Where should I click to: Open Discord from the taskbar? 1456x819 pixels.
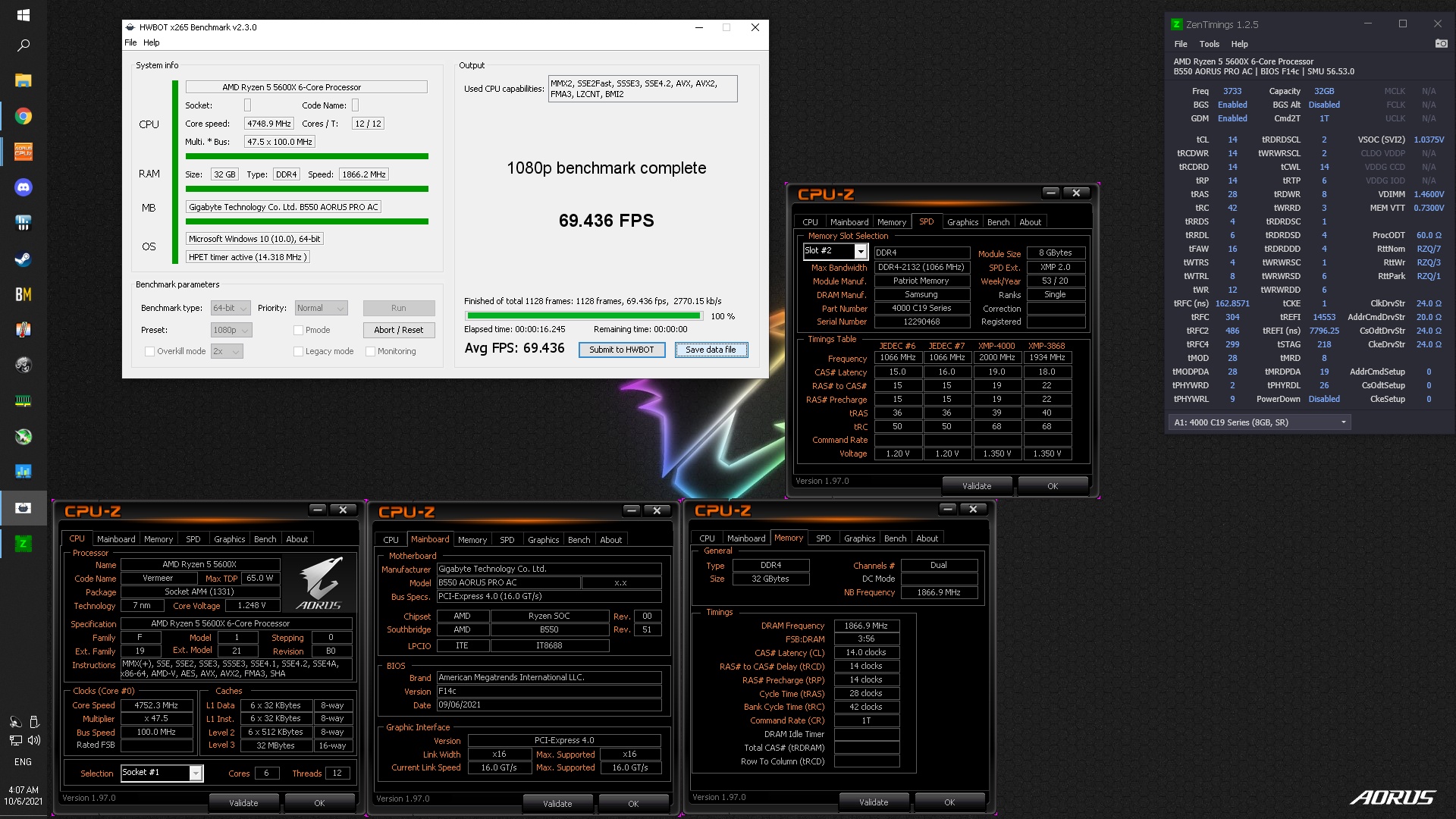23,187
